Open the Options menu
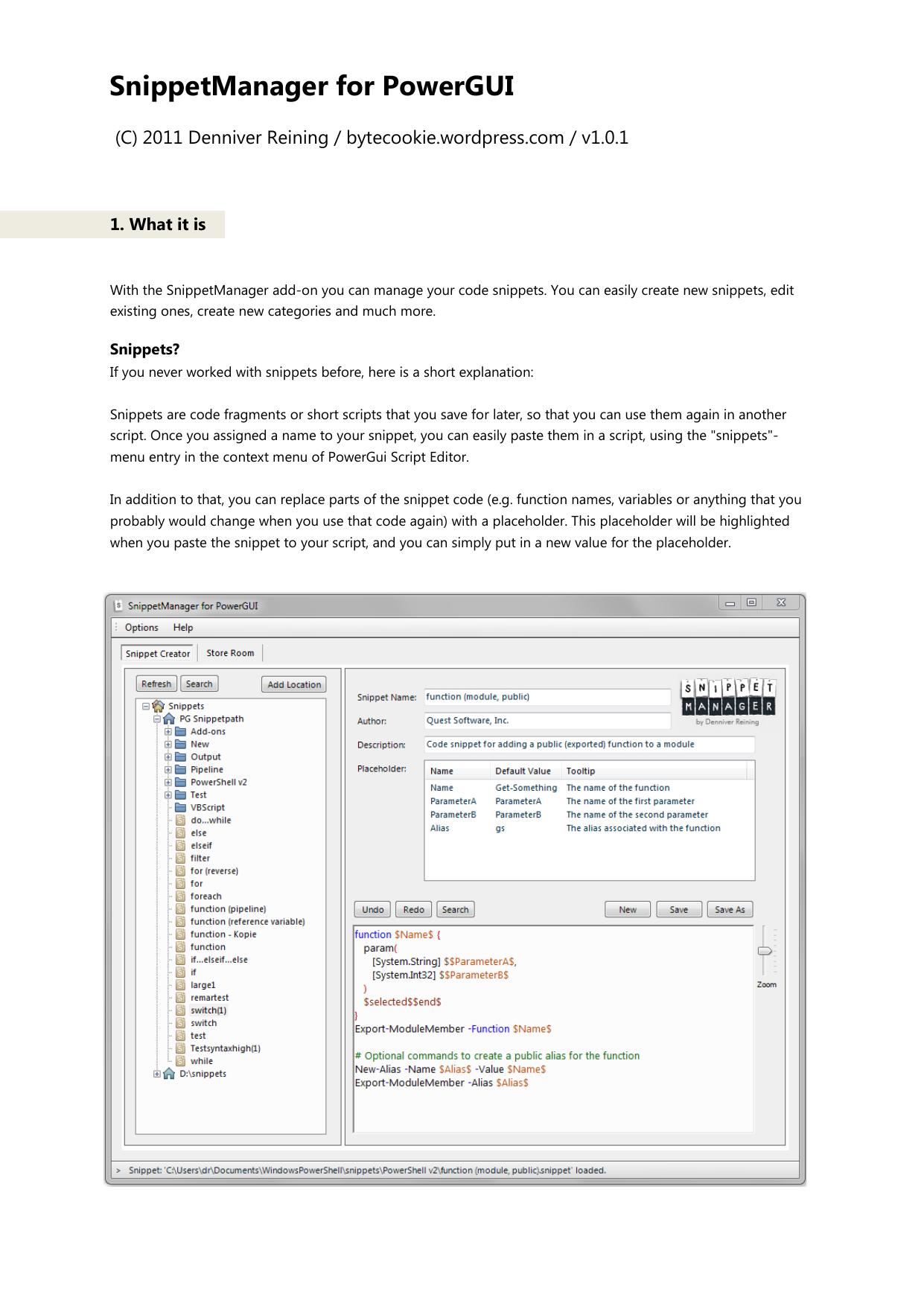Image resolution: width=924 pixels, height=1306 pixels. (x=141, y=628)
